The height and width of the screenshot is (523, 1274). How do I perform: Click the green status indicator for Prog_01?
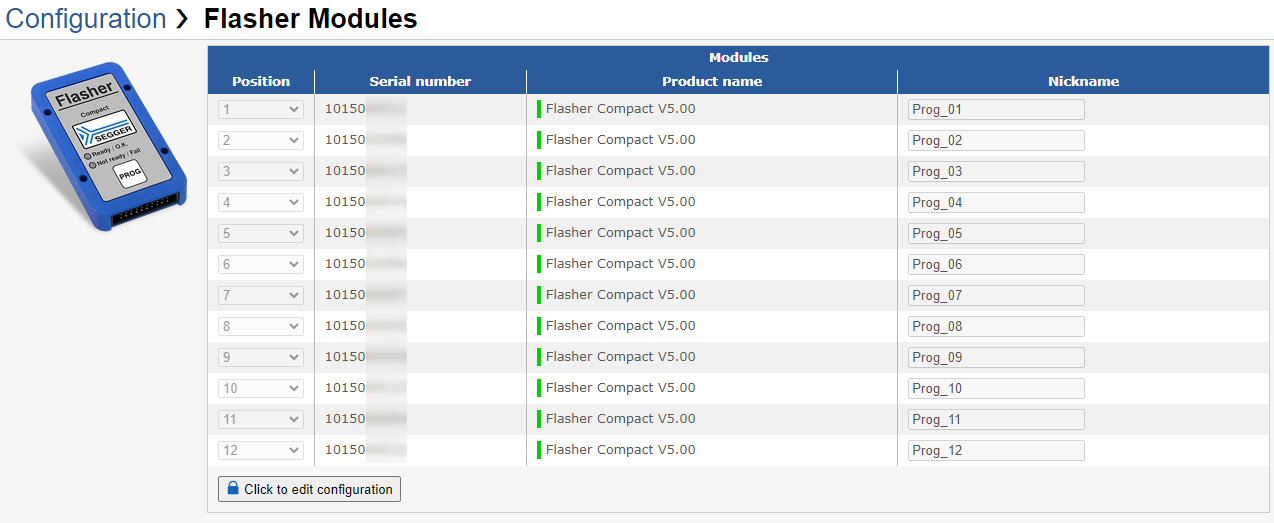[x=539, y=109]
